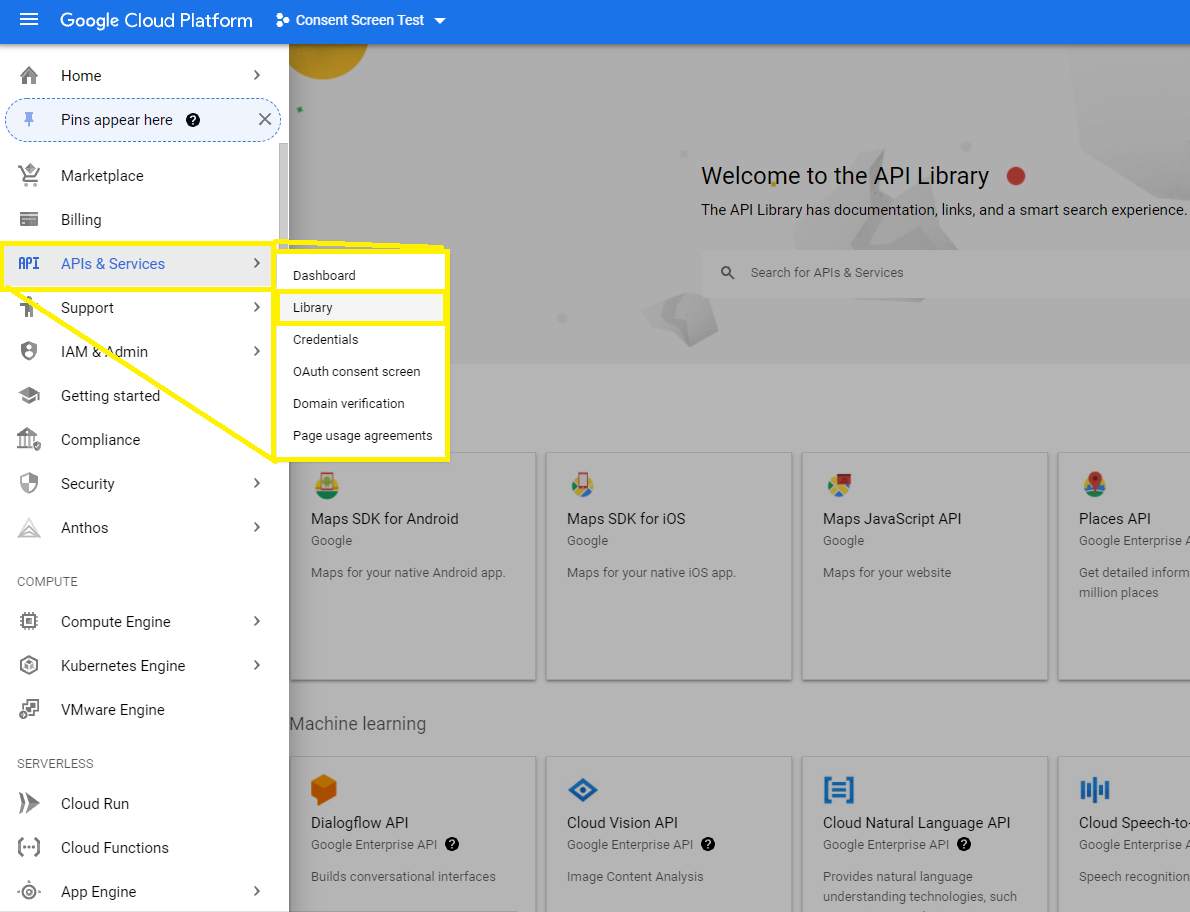Viewport: 1190px width, 912px height.
Task: Expand the Home submenu chevron
Action: tap(257, 75)
